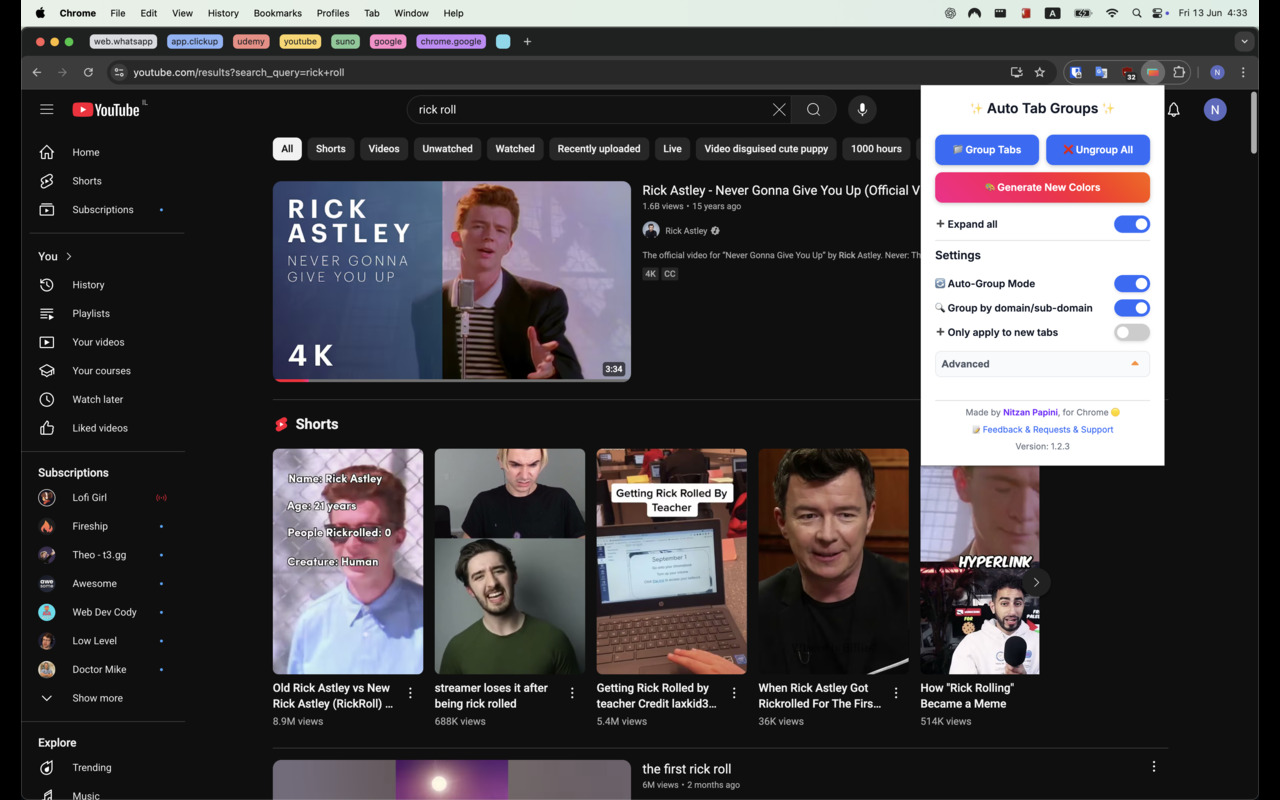Bookmark this page with the star icon
This screenshot has width=1280, height=800.
point(1040,72)
